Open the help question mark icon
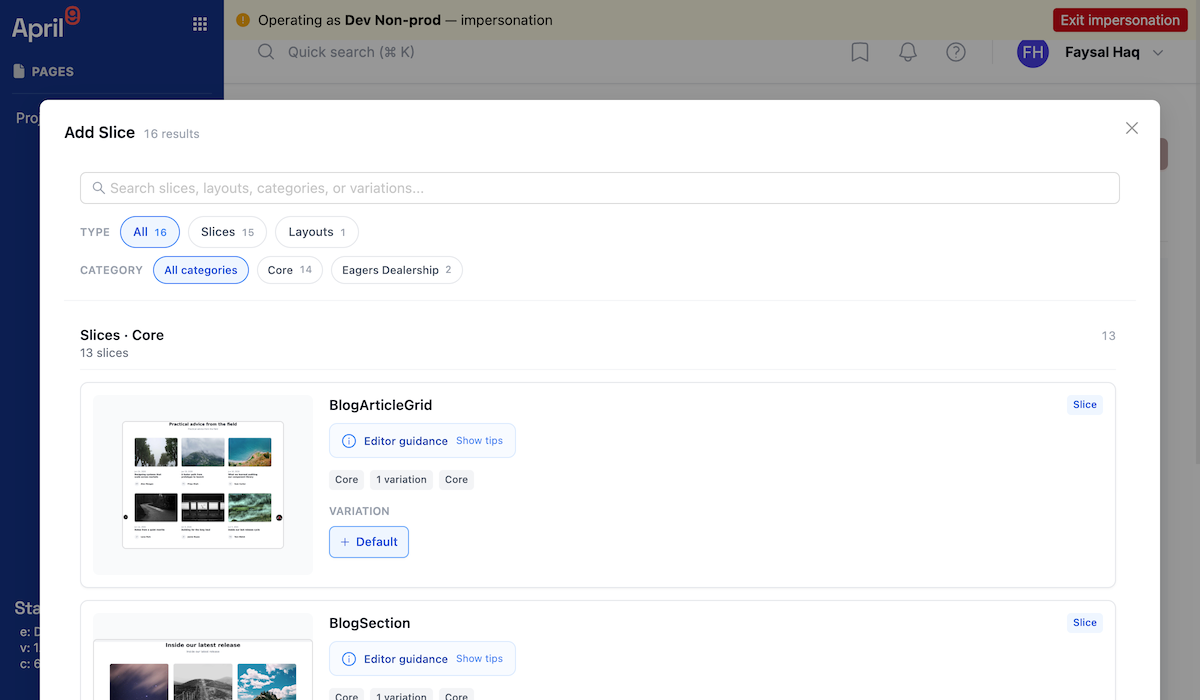1200x700 pixels. pyautogui.click(x=956, y=52)
